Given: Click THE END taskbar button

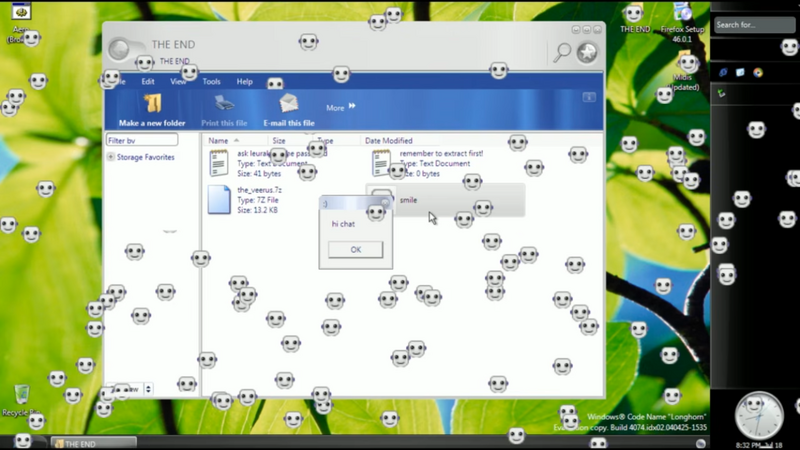Looking at the screenshot, I should coord(93,443).
